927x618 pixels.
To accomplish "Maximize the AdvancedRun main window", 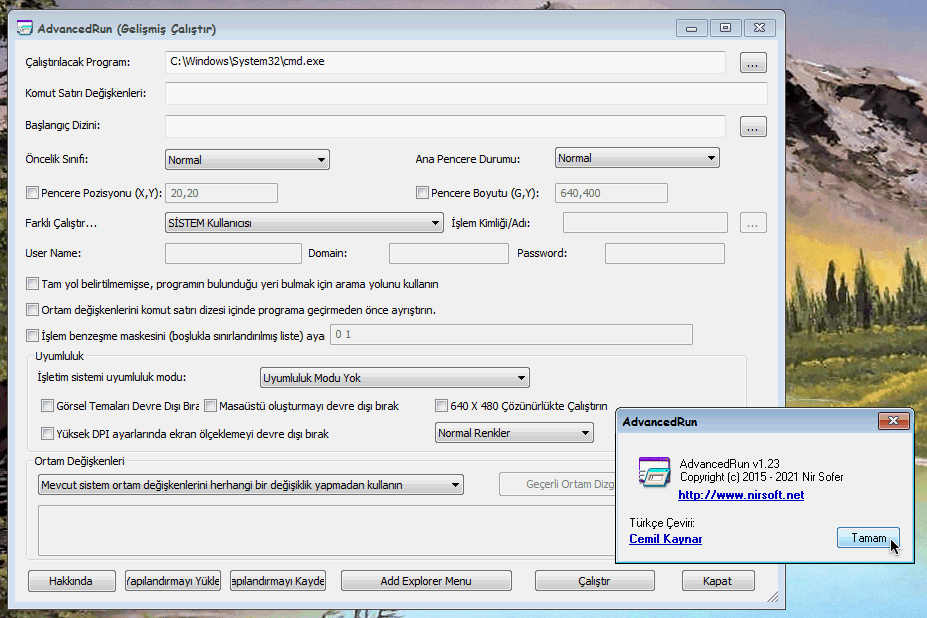I will (725, 28).
